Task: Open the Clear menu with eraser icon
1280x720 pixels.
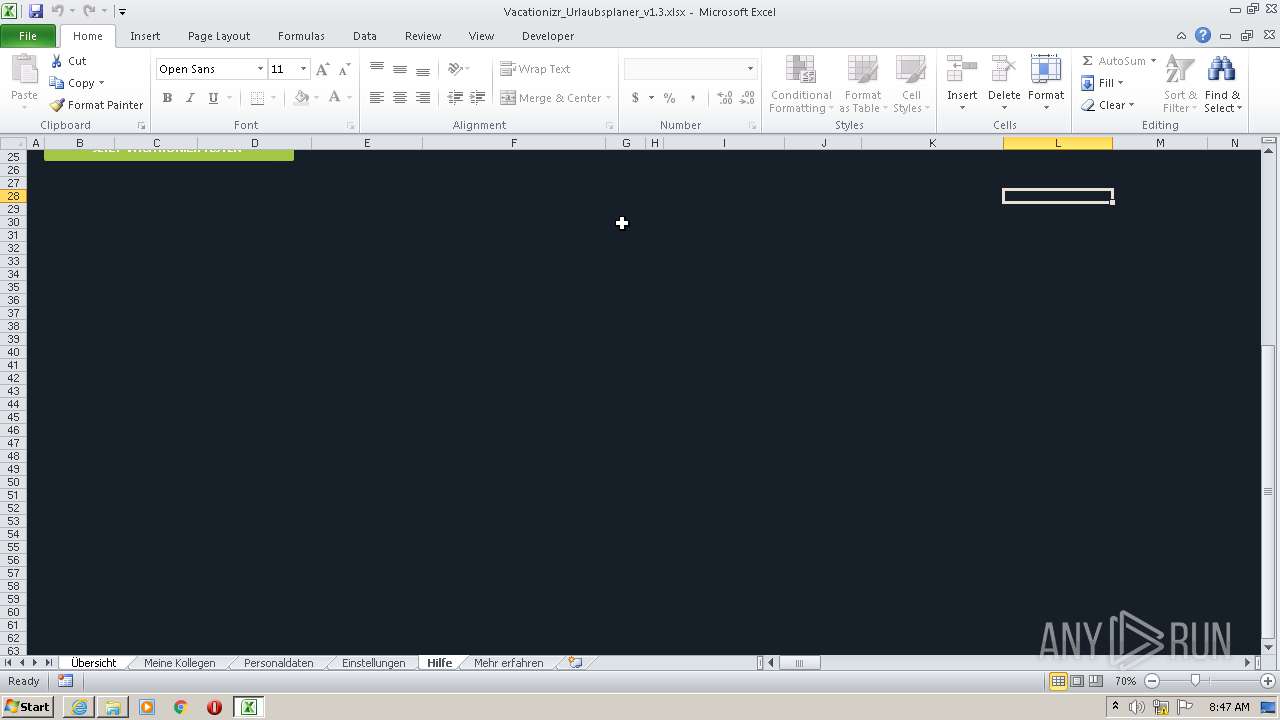Action: click(x=1108, y=105)
